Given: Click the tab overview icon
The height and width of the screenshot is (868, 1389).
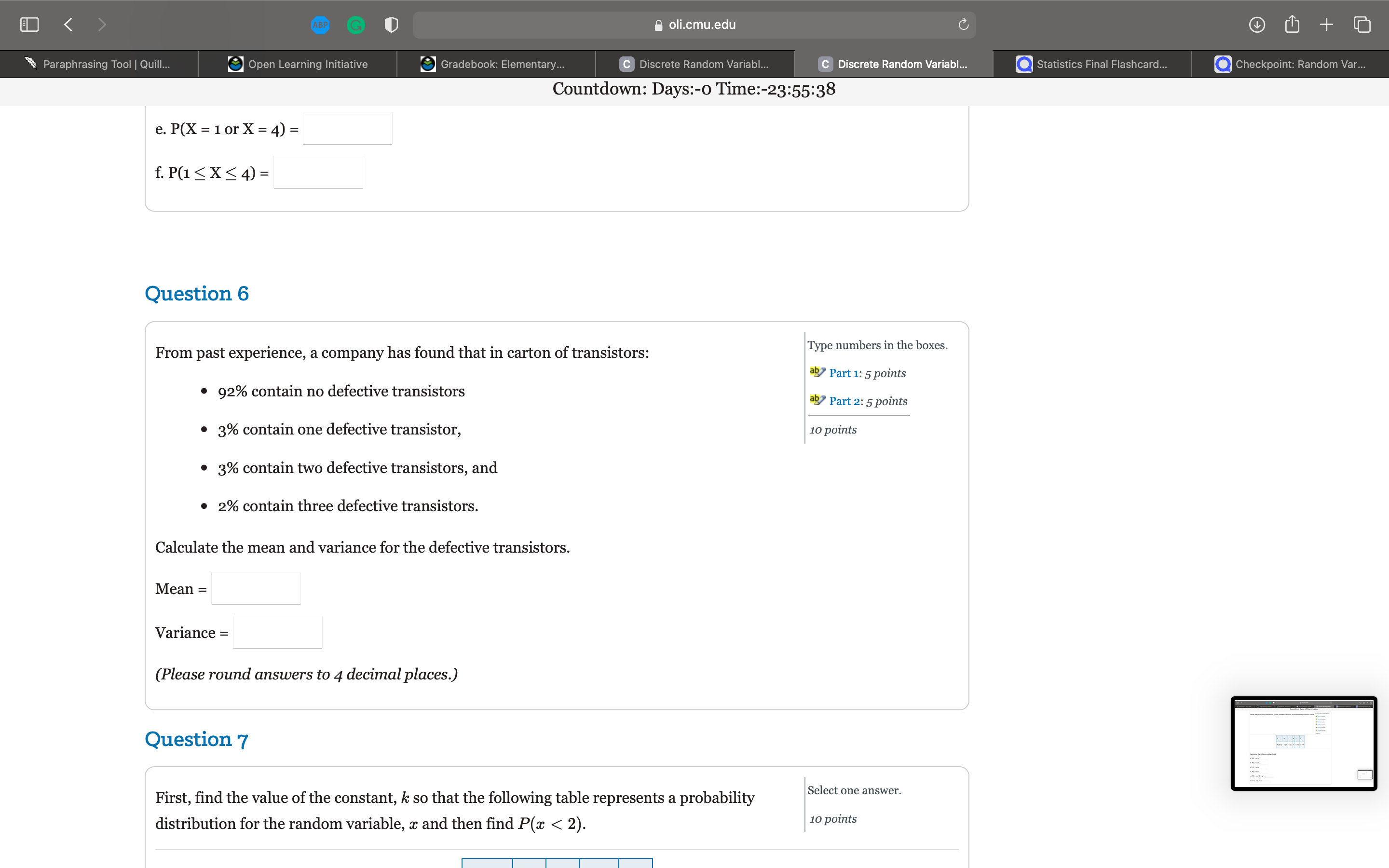Looking at the screenshot, I should 1361,24.
